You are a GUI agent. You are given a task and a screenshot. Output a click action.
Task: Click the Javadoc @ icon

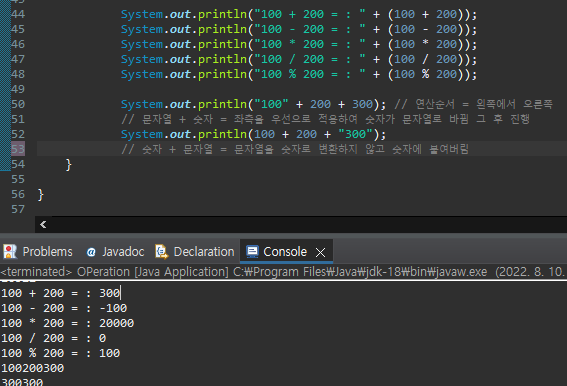pos(91,252)
